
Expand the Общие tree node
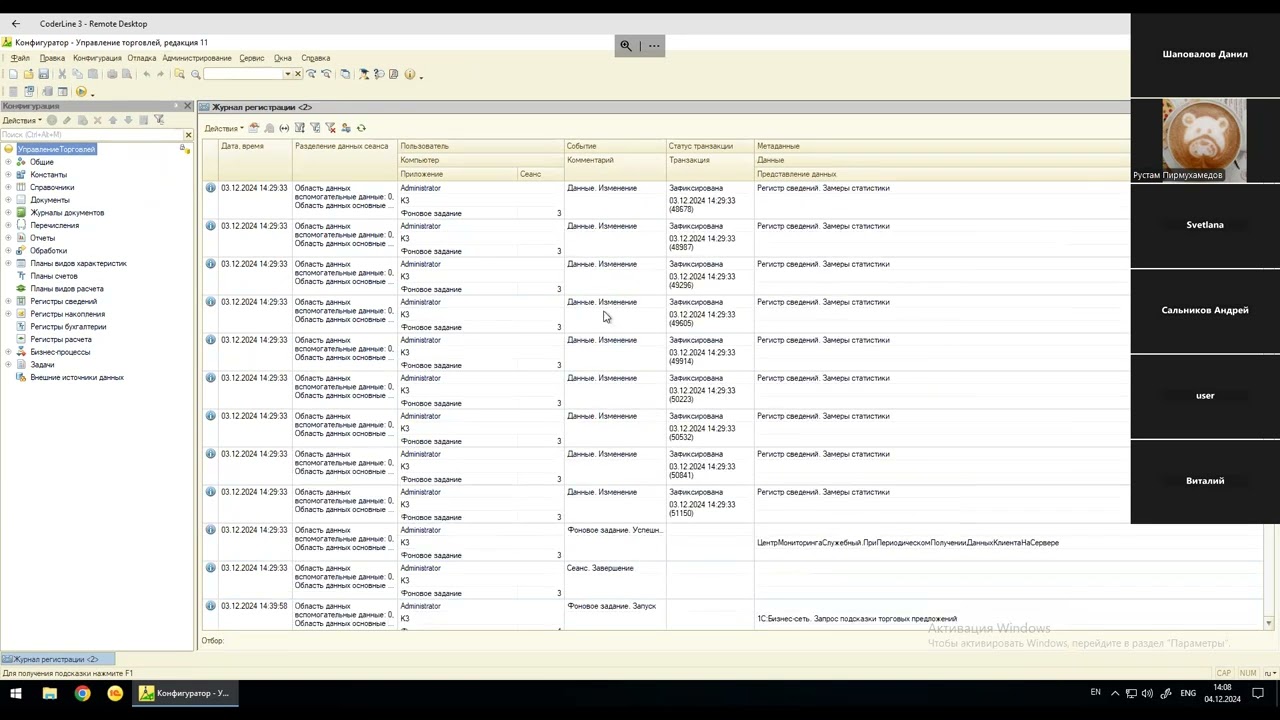pyautogui.click(x=8, y=162)
